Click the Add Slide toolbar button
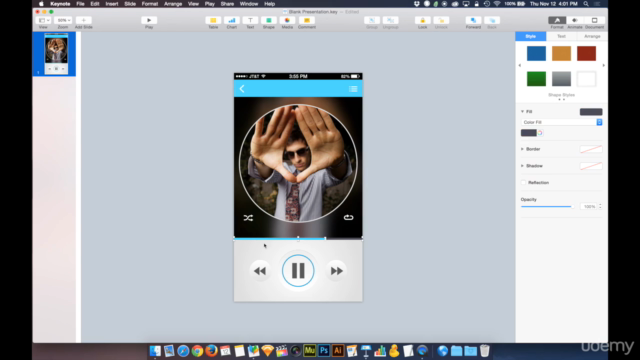The height and width of the screenshot is (360, 640). tap(84, 20)
